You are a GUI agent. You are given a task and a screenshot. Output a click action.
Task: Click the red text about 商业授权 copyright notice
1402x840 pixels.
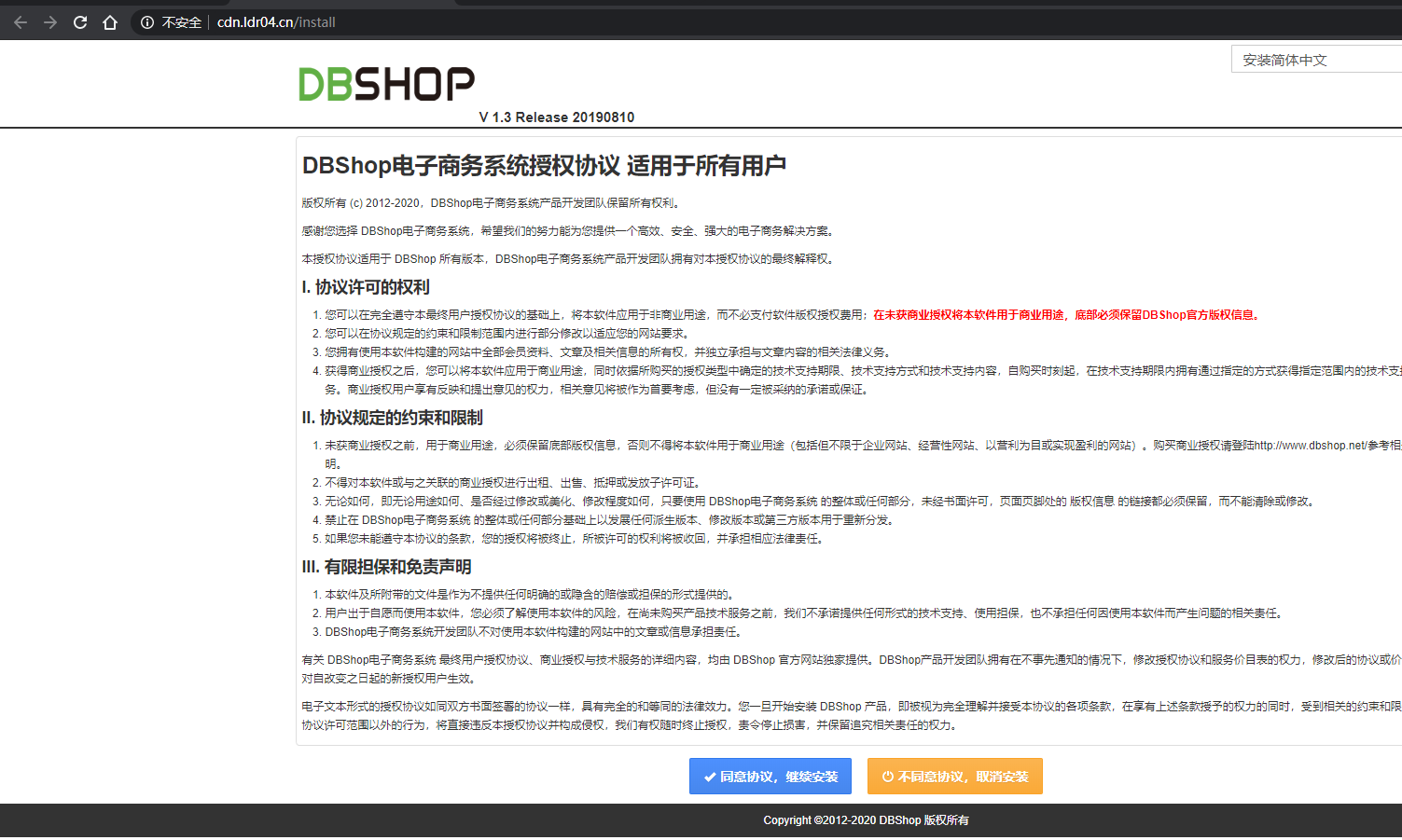pyautogui.click(x=1068, y=315)
